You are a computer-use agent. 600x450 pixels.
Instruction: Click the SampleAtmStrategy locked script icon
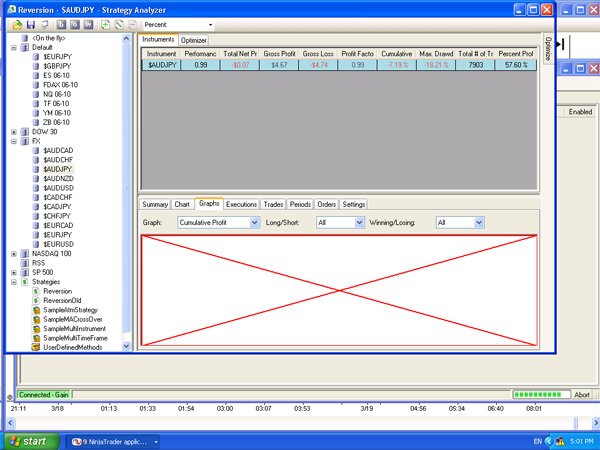coord(36,310)
